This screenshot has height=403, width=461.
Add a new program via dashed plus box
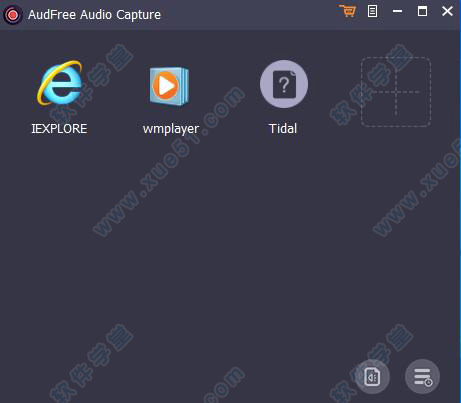396,92
